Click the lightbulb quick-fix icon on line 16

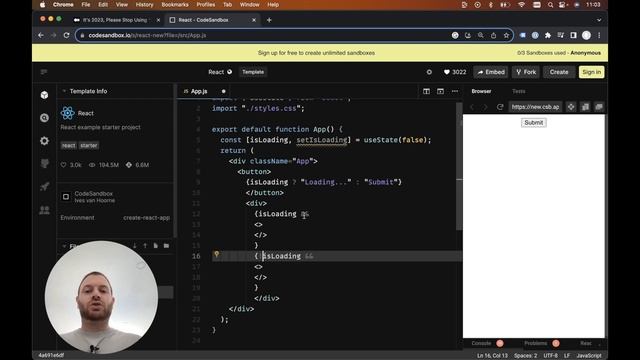coord(217,254)
